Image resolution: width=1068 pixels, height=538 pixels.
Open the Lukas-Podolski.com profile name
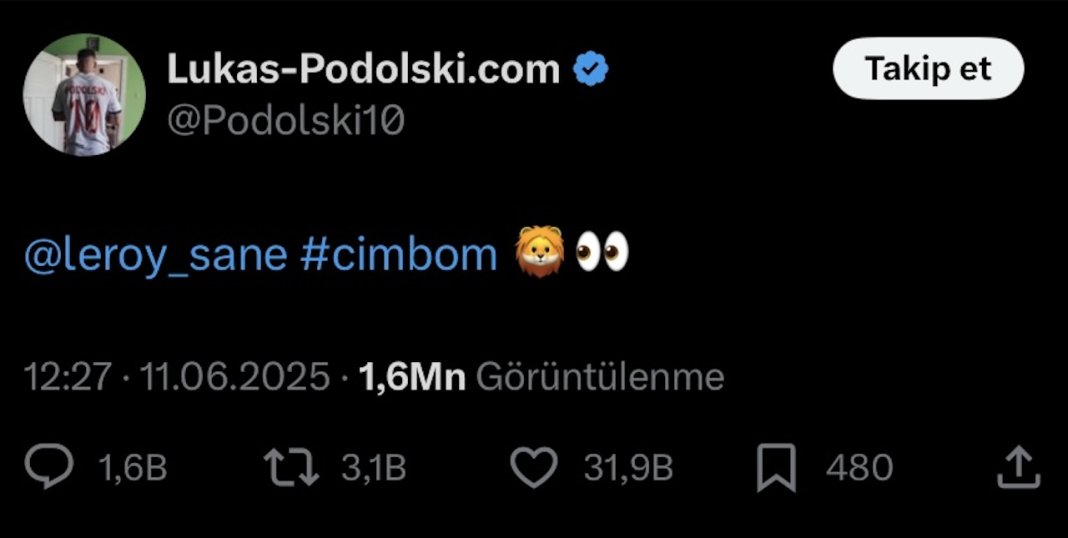[363, 69]
